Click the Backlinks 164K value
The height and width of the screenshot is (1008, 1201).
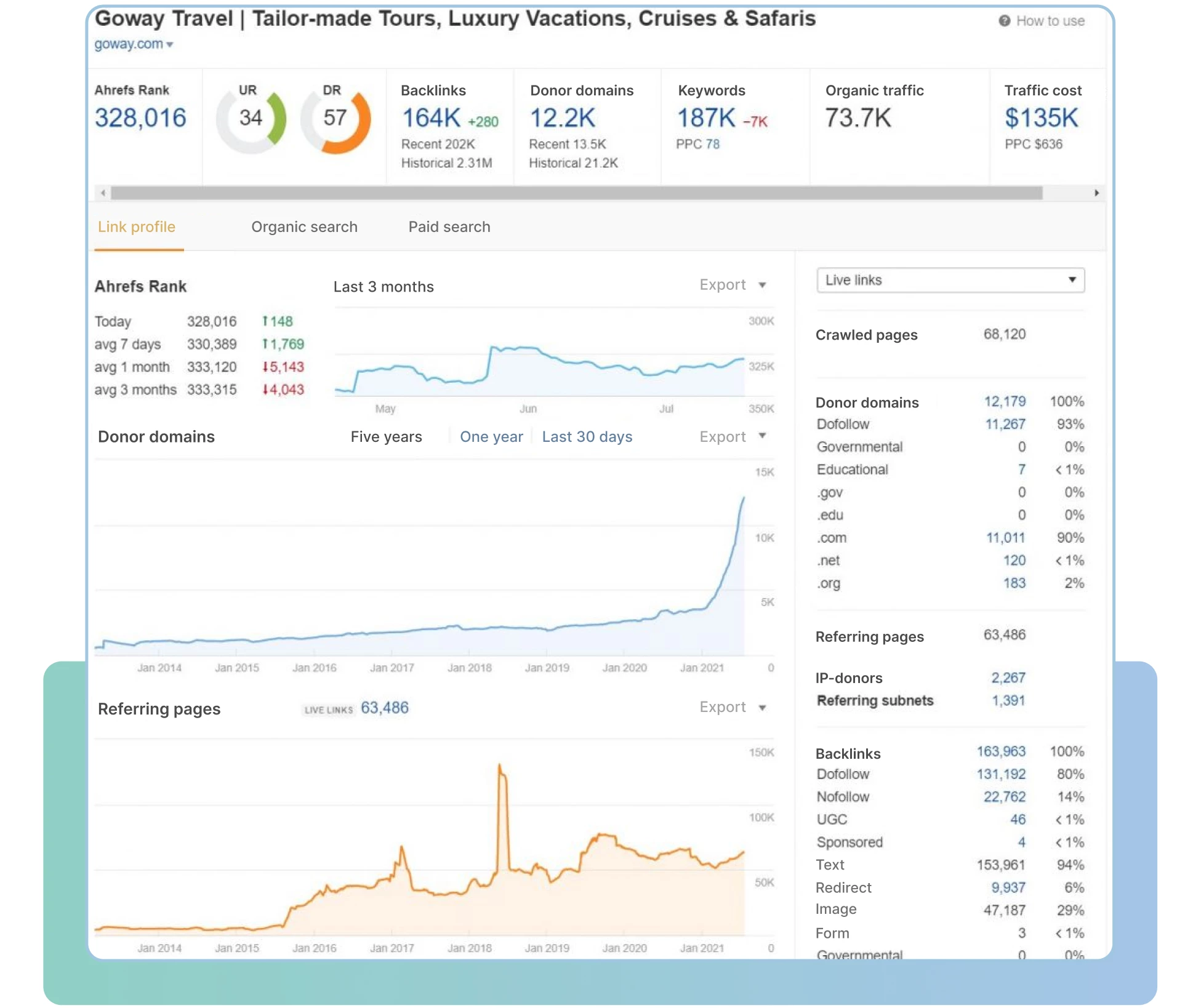pyautogui.click(x=432, y=118)
